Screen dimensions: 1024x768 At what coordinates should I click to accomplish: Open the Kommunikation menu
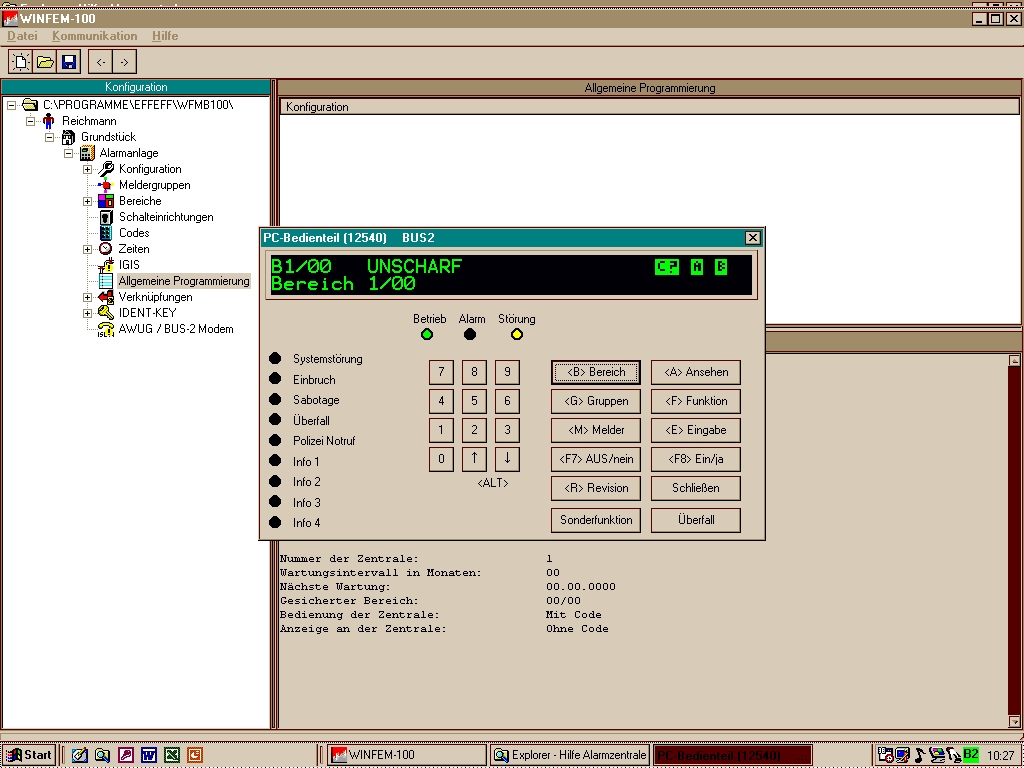pyautogui.click(x=94, y=36)
